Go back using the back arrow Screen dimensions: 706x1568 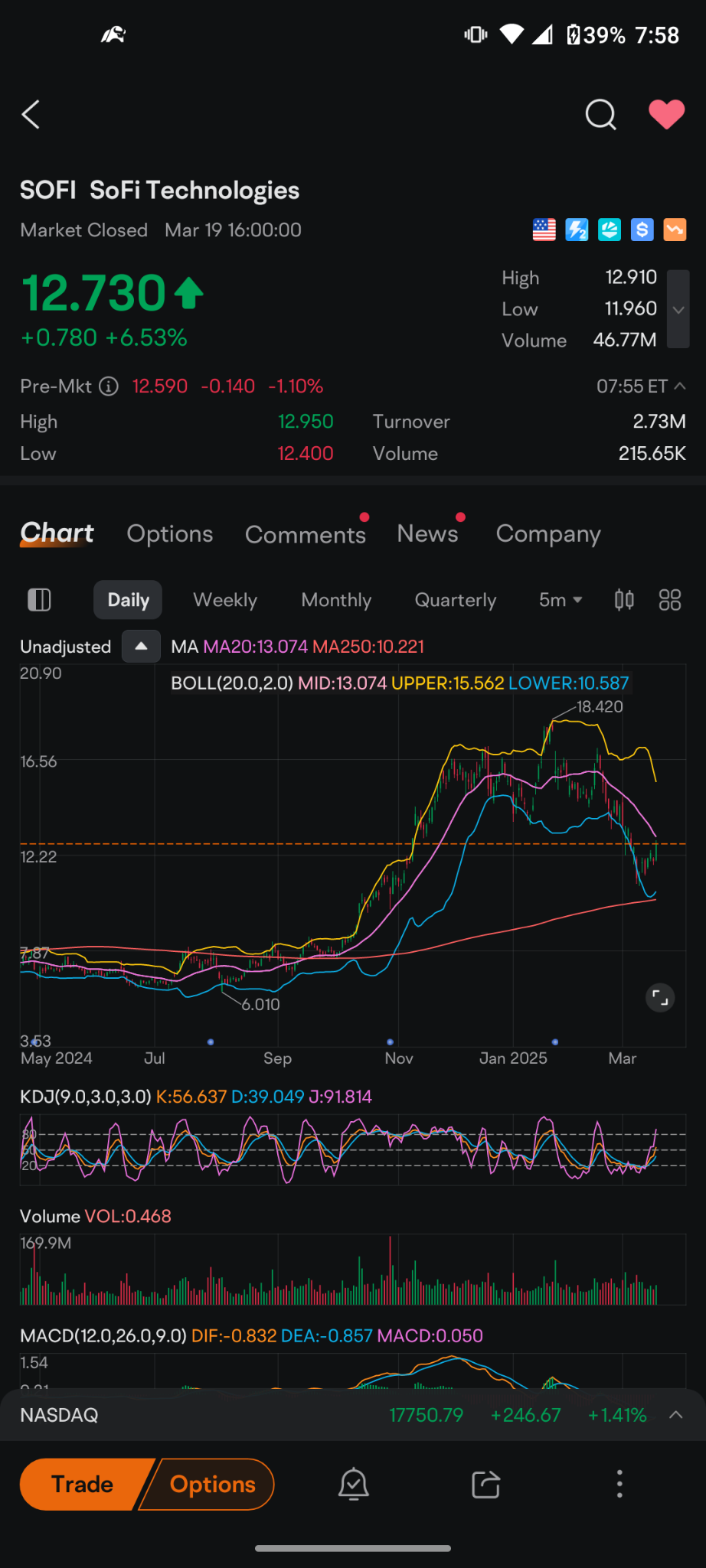pyautogui.click(x=31, y=115)
